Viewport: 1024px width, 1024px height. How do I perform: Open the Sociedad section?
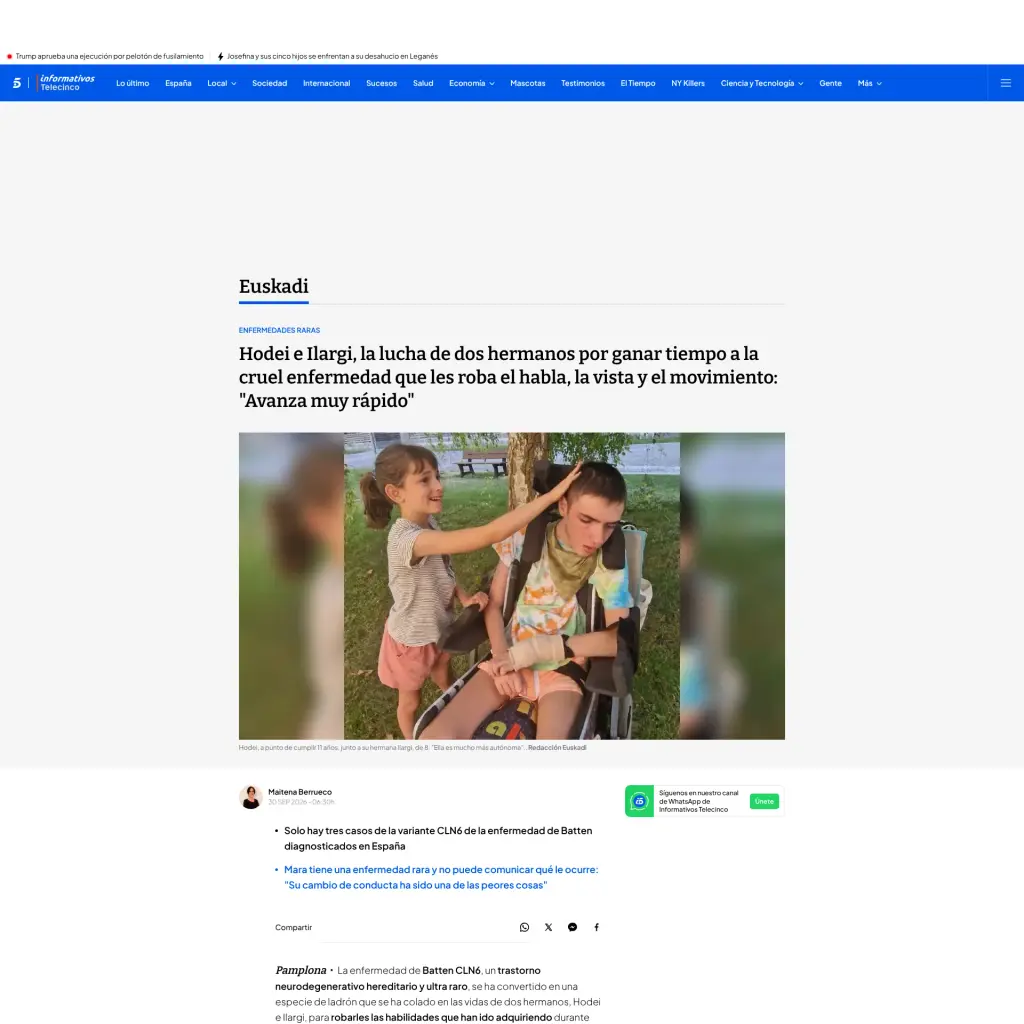(x=270, y=83)
